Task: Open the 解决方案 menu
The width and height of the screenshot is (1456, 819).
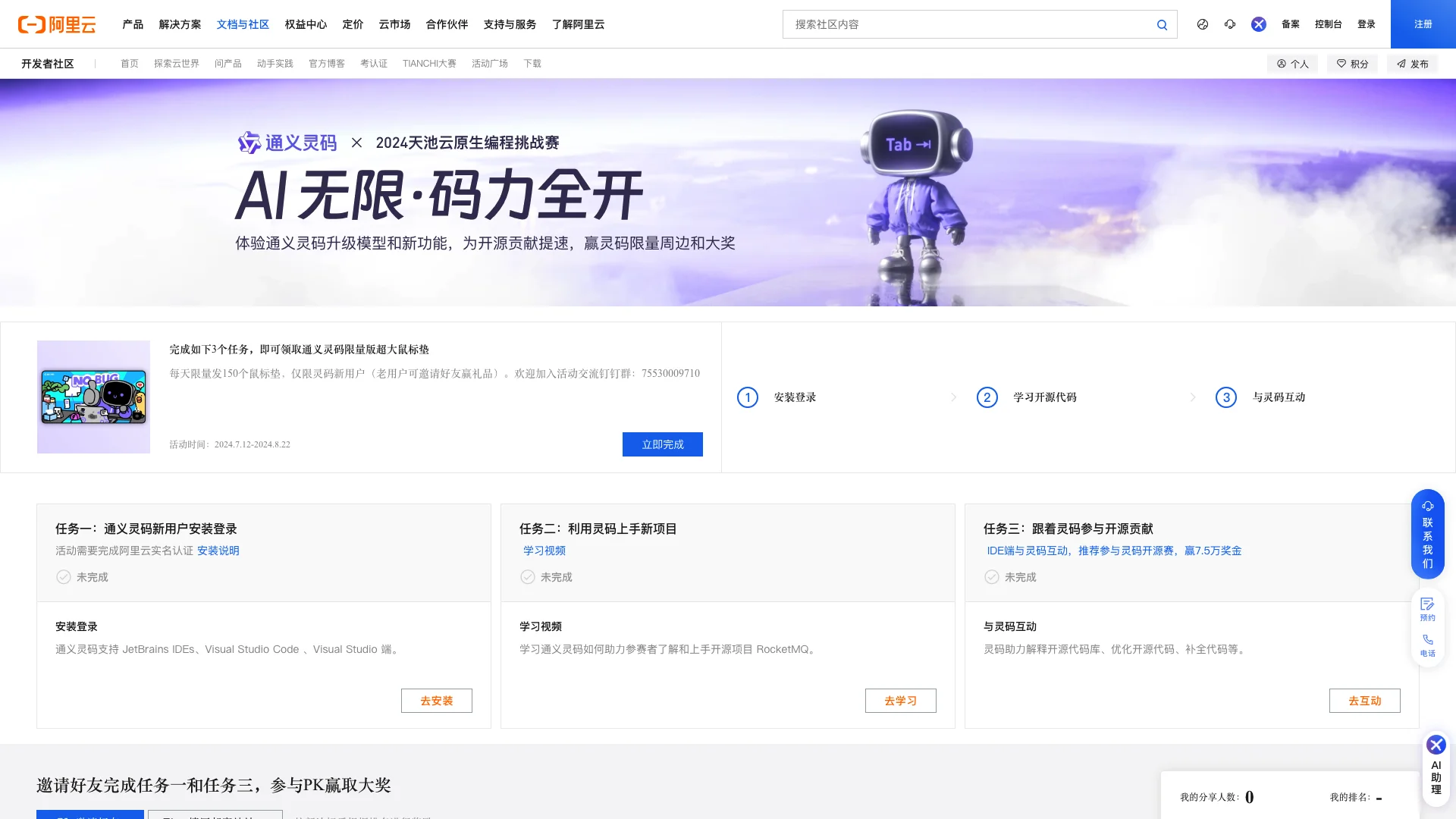Action: click(x=180, y=24)
